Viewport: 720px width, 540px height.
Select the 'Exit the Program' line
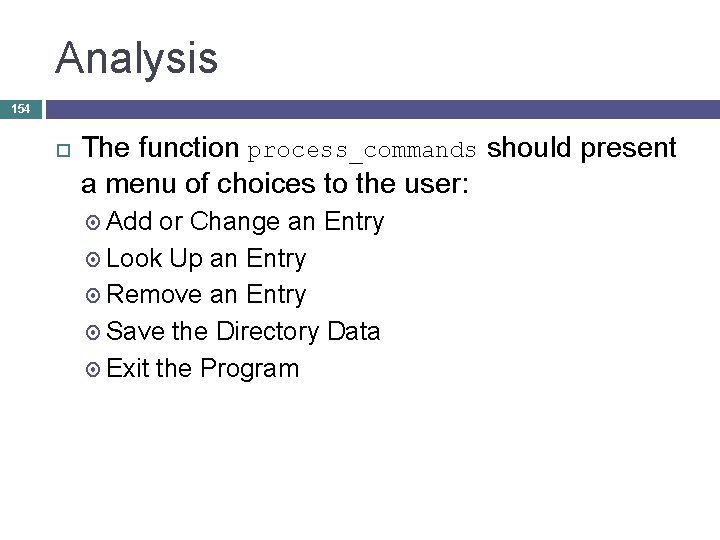click(202, 368)
